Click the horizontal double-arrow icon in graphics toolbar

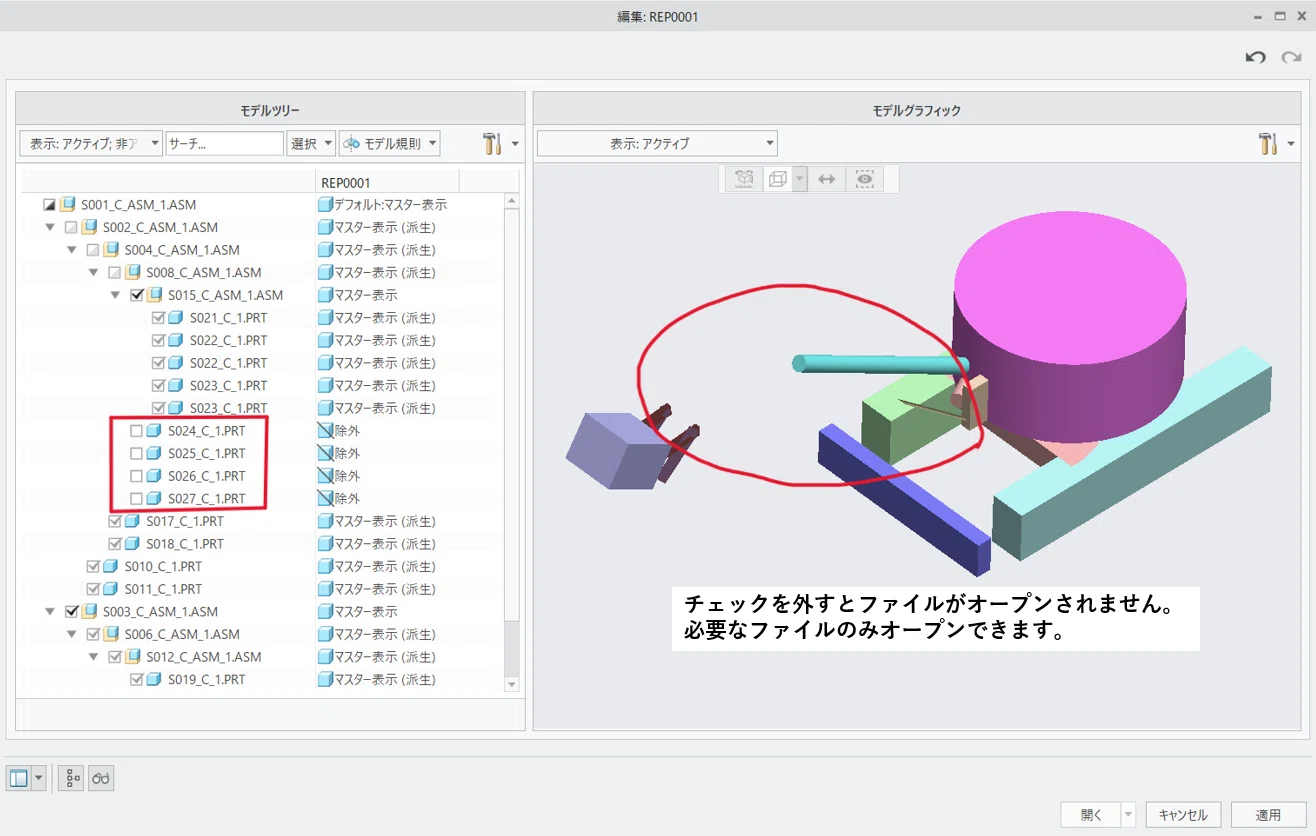tap(826, 179)
